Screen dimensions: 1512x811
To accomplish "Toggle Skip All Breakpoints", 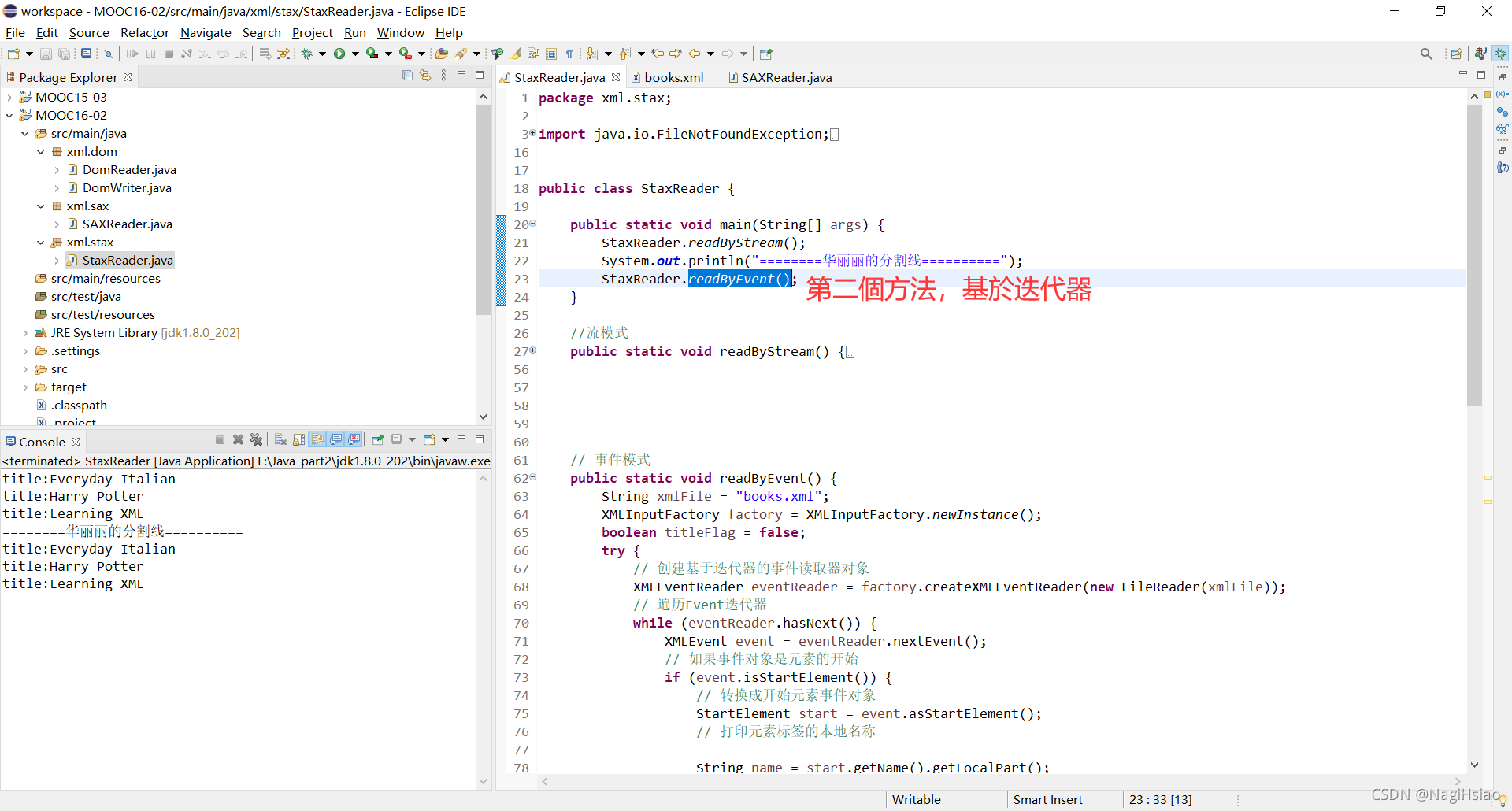I will (x=108, y=54).
